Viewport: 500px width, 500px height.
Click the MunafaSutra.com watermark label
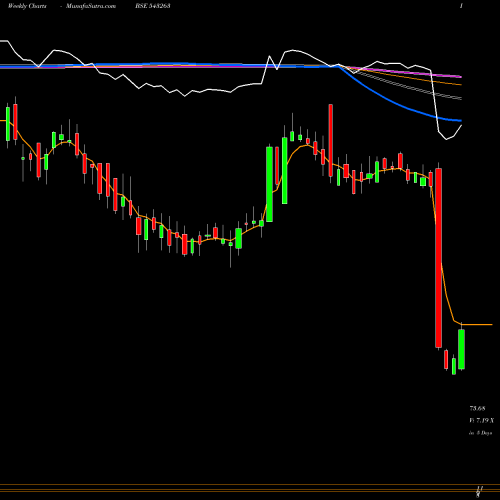point(91,6)
